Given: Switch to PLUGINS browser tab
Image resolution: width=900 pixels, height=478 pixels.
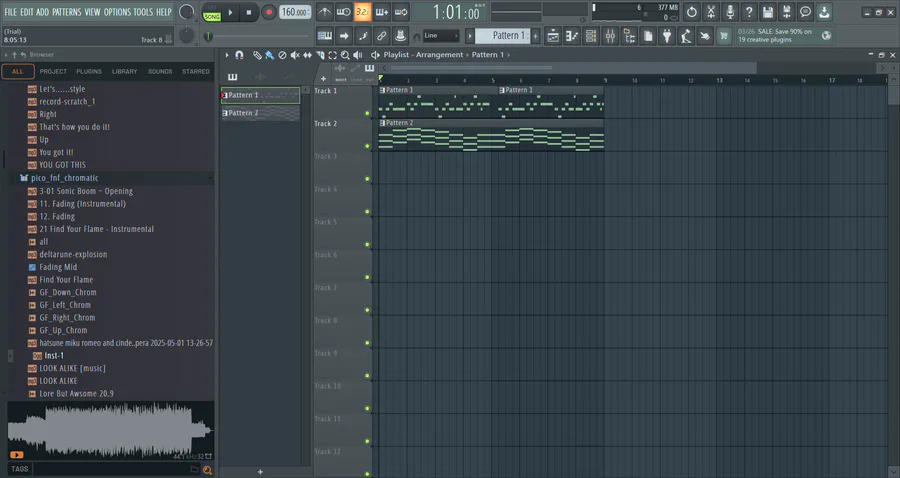Looking at the screenshot, I should 89,72.
